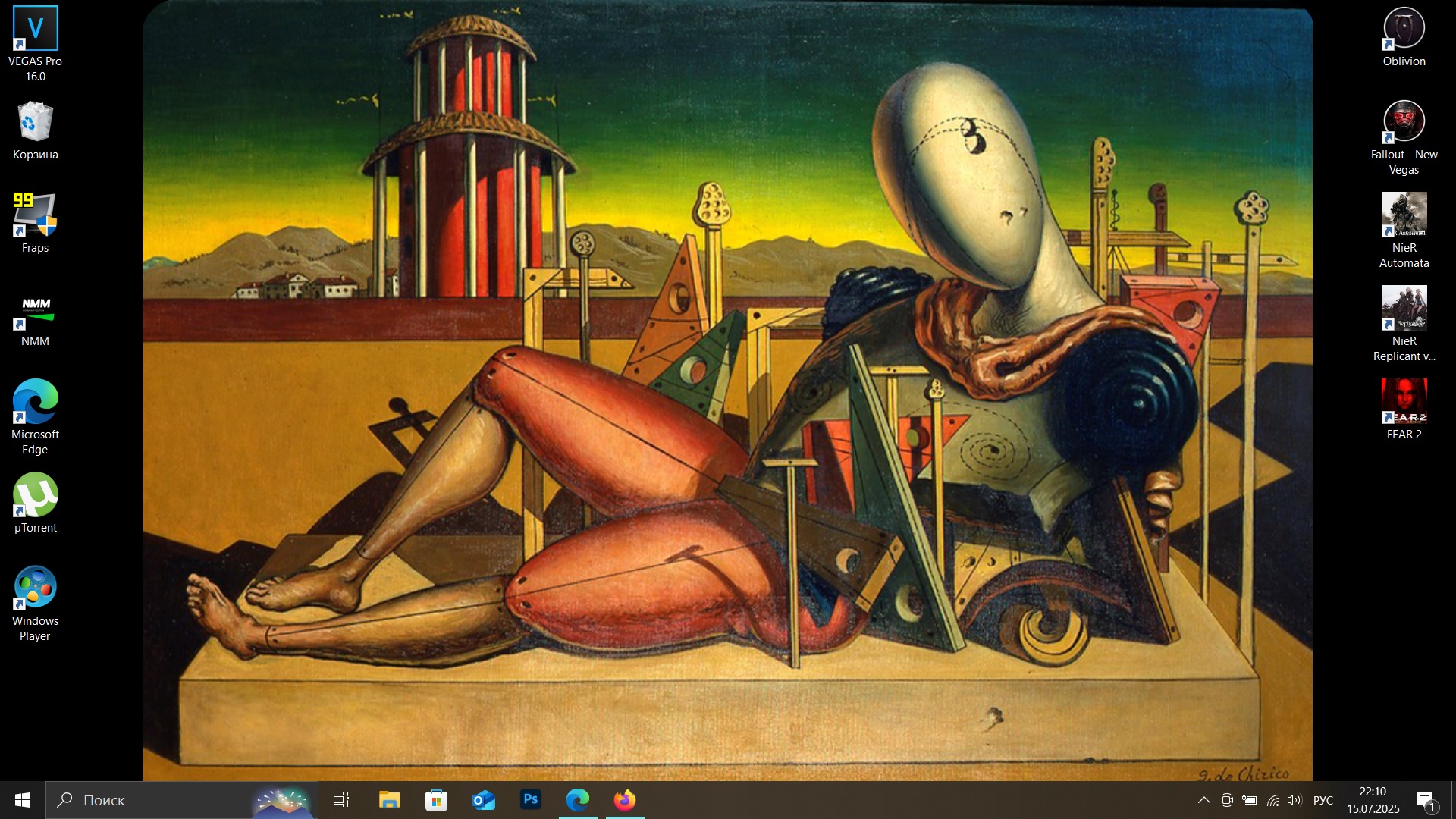Open Task View from the taskbar
The width and height of the screenshot is (1456, 819).
click(x=341, y=800)
